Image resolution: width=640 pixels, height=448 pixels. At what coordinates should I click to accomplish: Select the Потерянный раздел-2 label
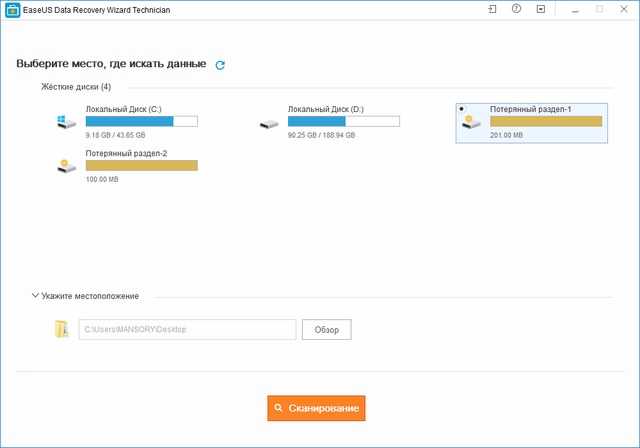126,153
